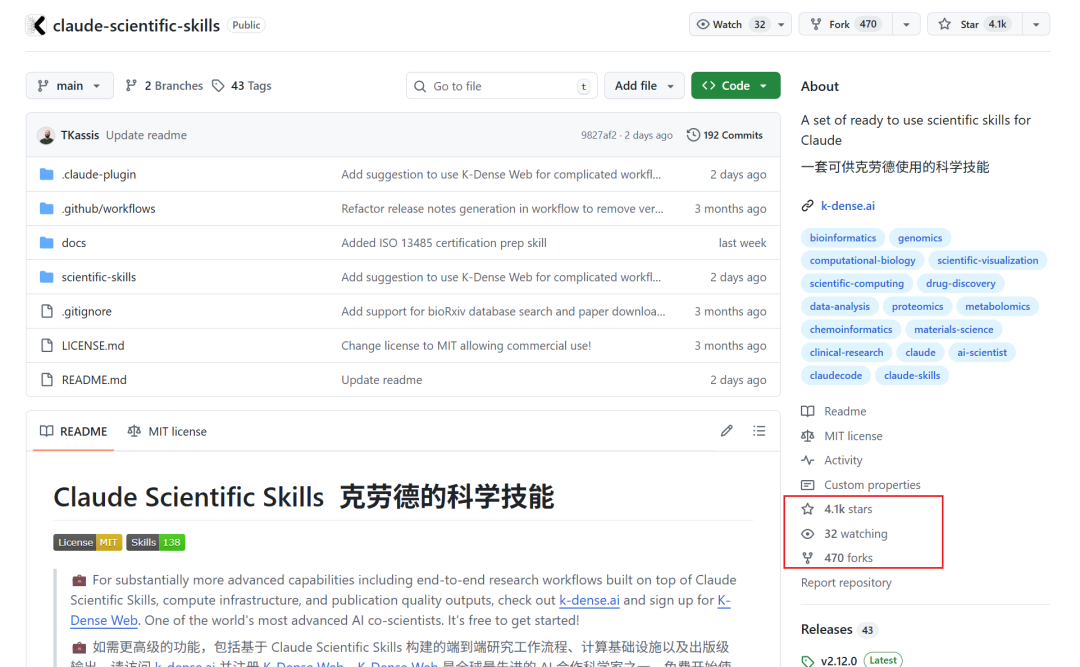Click the eye icon on the Watch button

pyautogui.click(x=703, y=24)
